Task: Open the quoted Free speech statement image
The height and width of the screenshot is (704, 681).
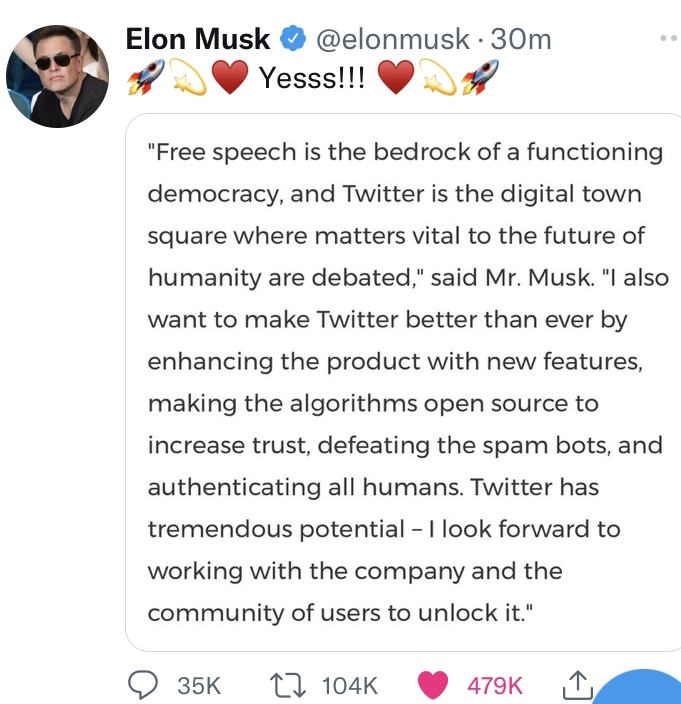Action: [x=404, y=383]
